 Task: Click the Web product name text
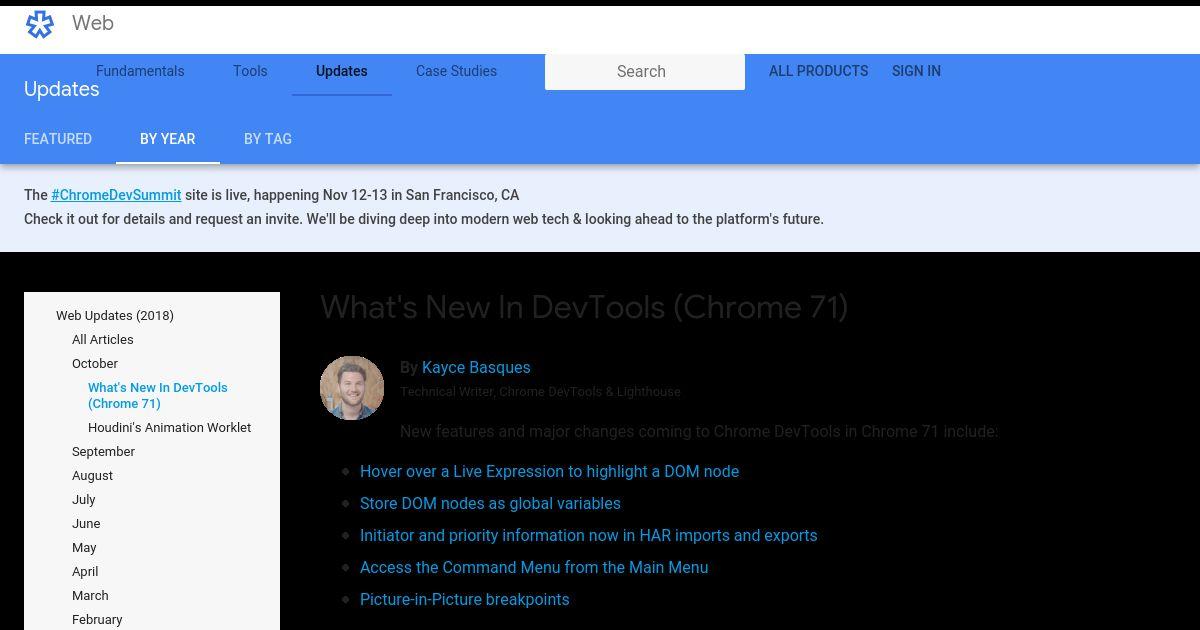tap(93, 23)
